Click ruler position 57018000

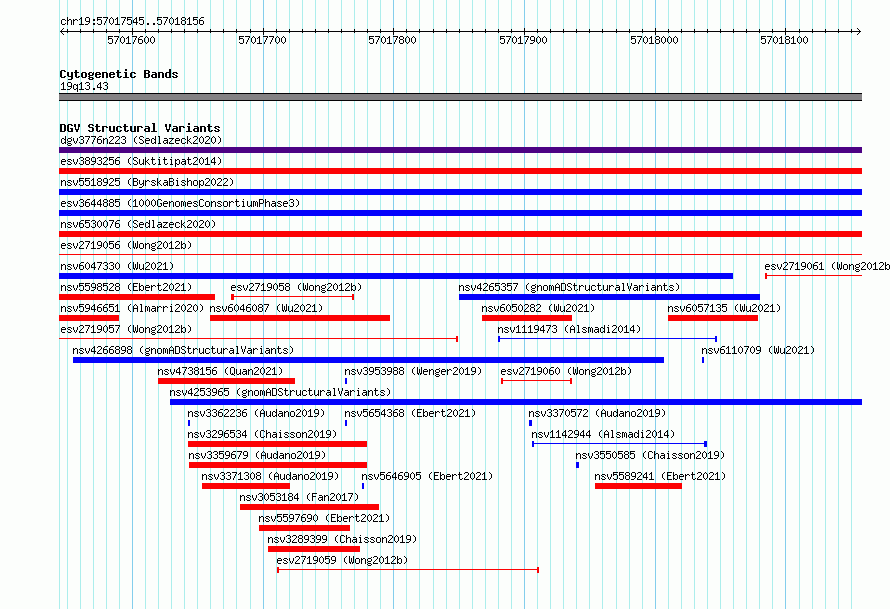[654, 40]
